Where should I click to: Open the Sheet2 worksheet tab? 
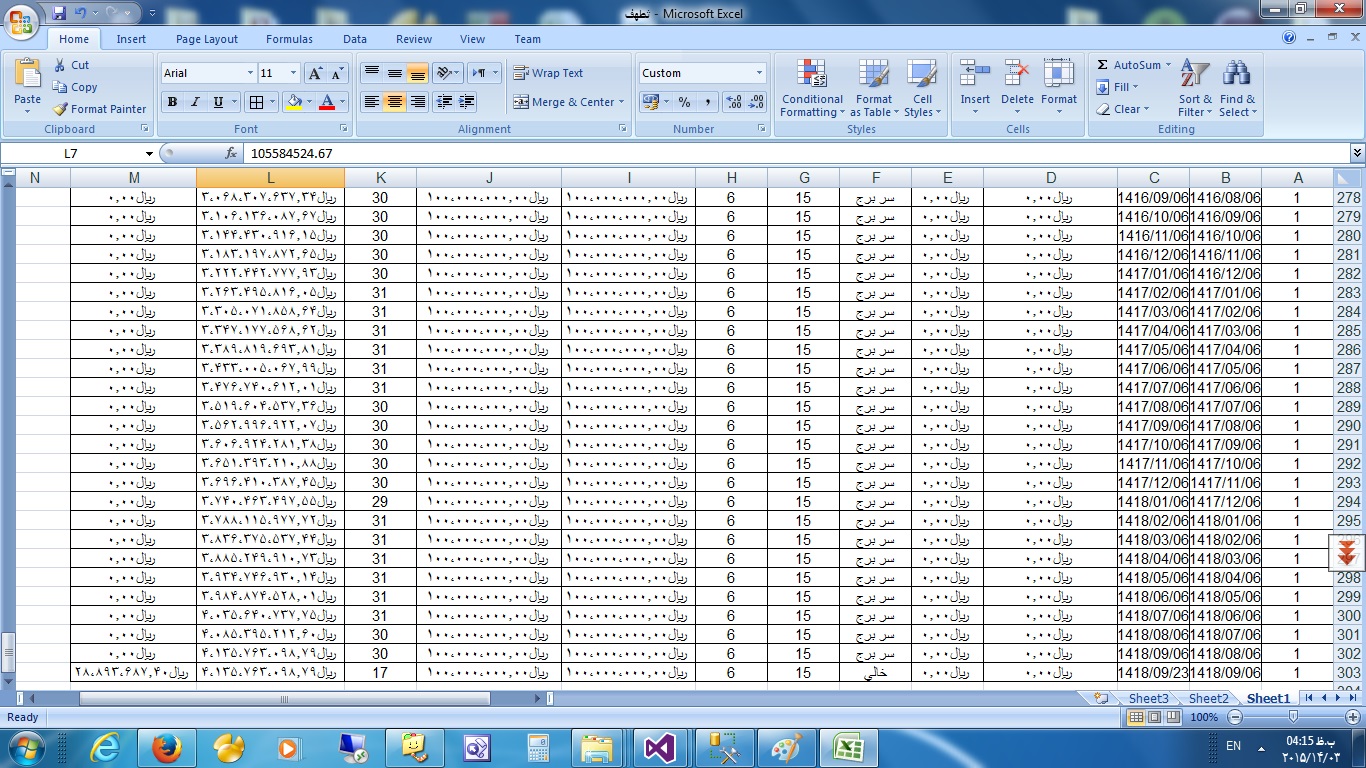click(1208, 698)
